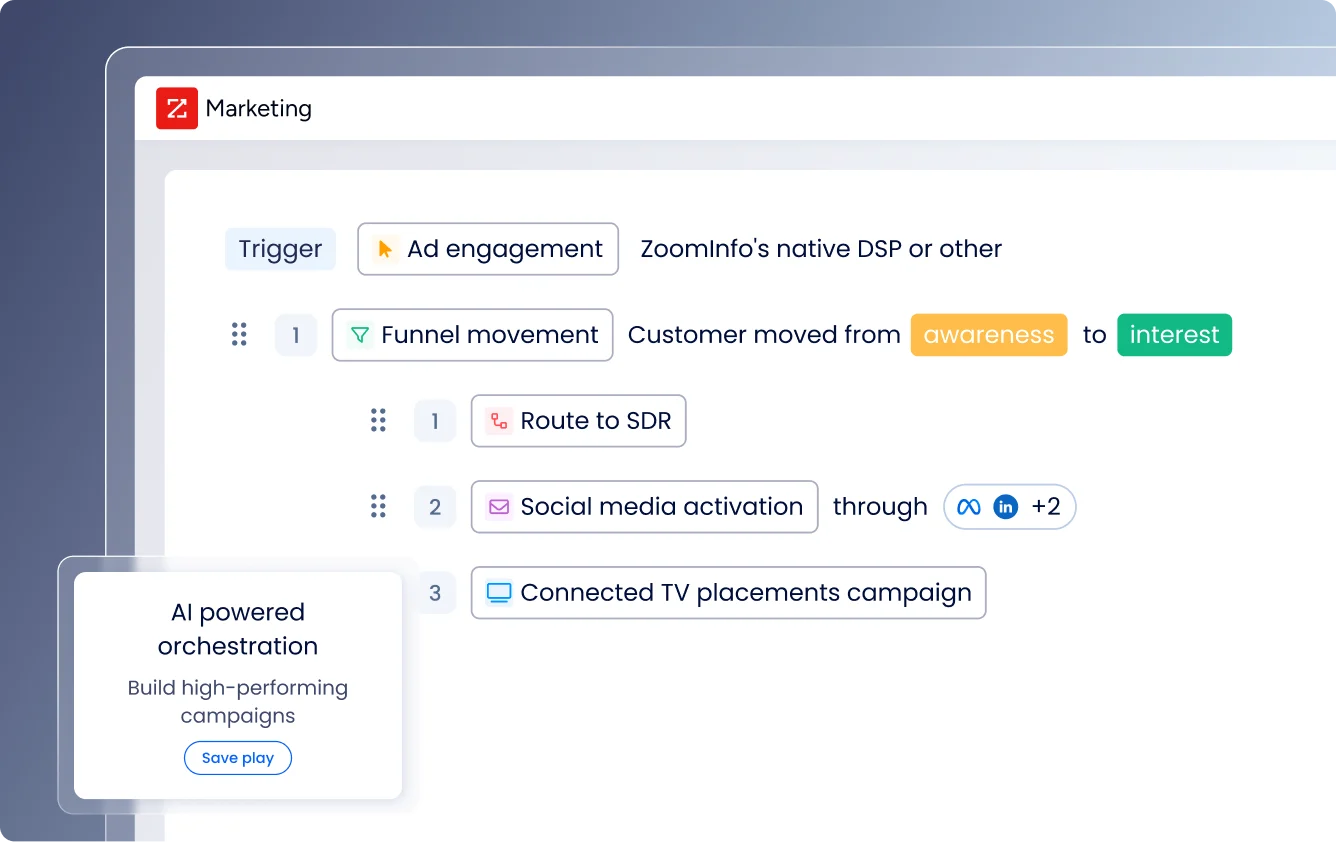Grab the drag handle beside Funnel movement
Image resolution: width=1336 pixels, height=842 pixels.
pyautogui.click(x=239, y=334)
